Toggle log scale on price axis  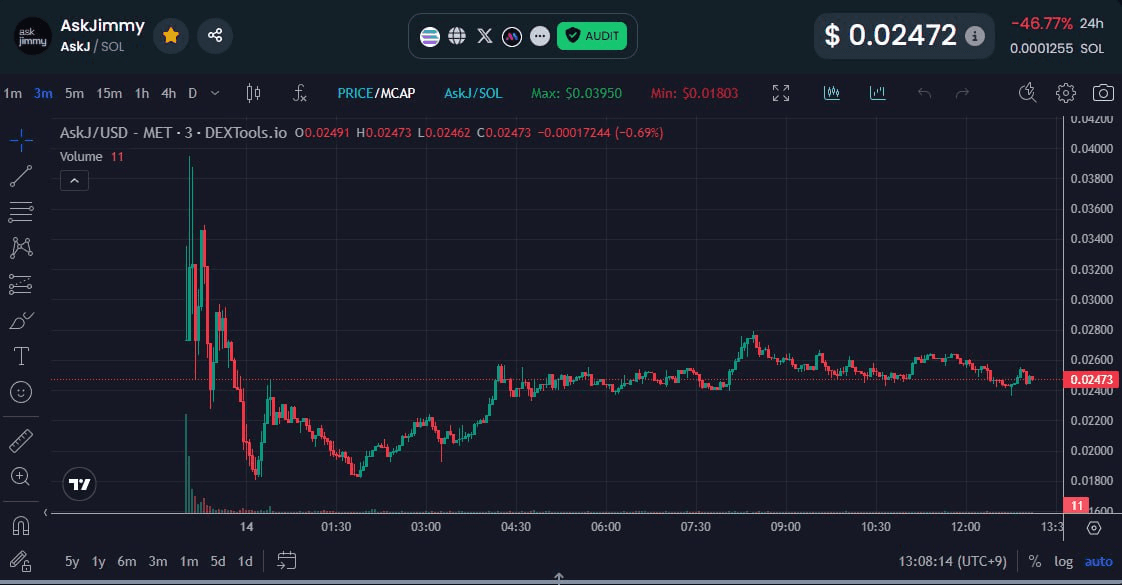(x=1063, y=561)
